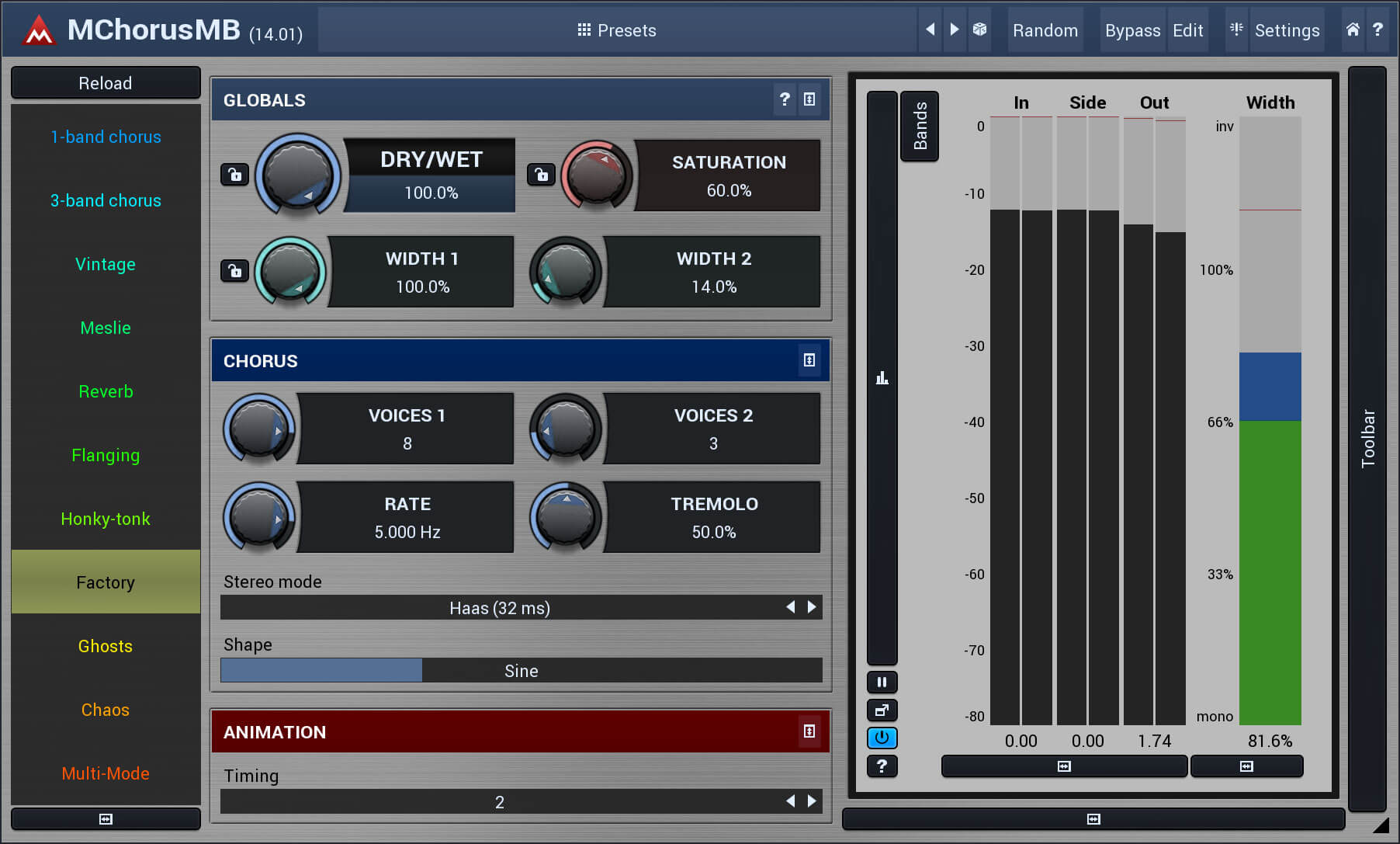Screen dimensions: 1400x844
Task: Click the Tremolo knob
Action: click(566, 516)
